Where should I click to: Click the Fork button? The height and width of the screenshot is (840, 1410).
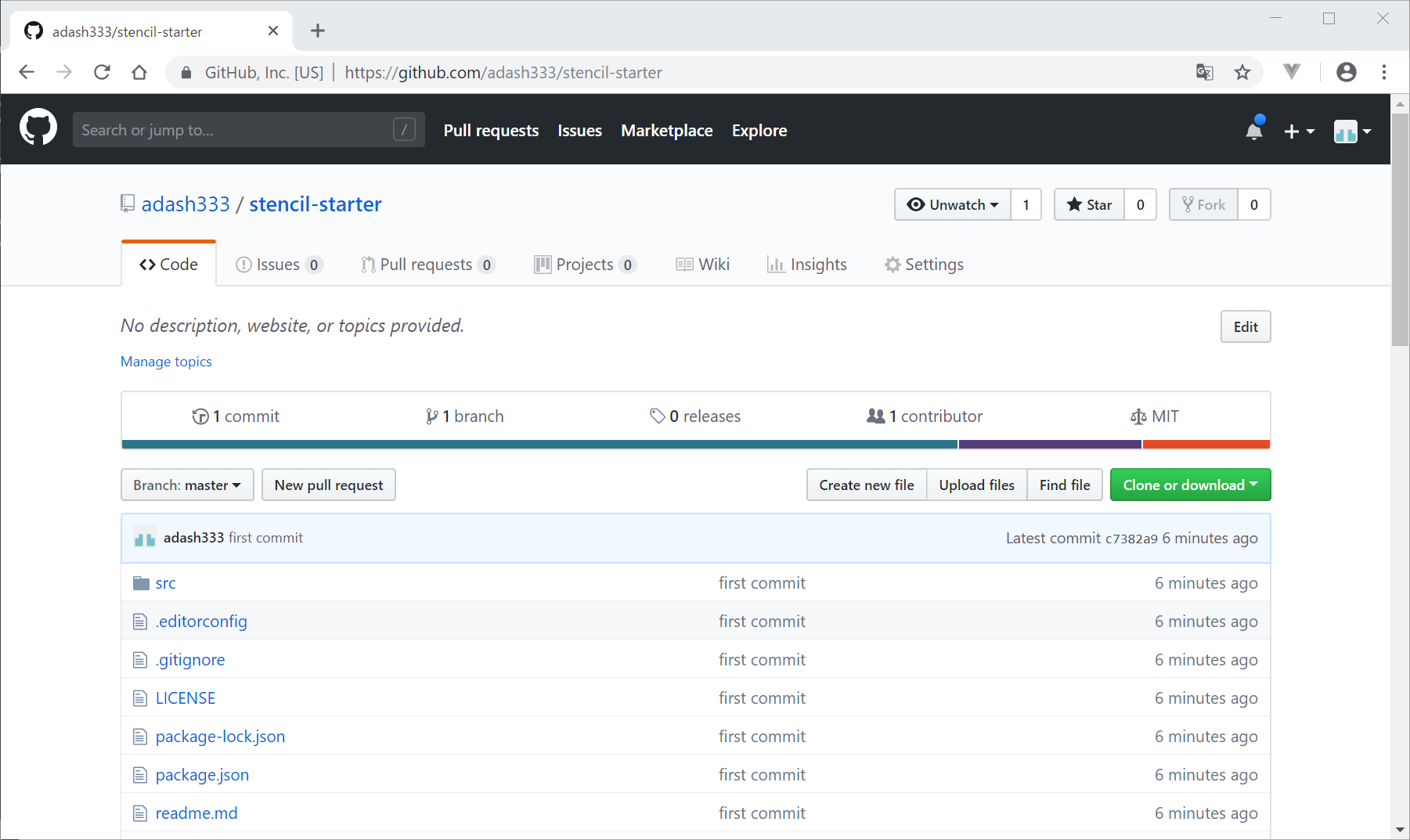[x=1203, y=204]
